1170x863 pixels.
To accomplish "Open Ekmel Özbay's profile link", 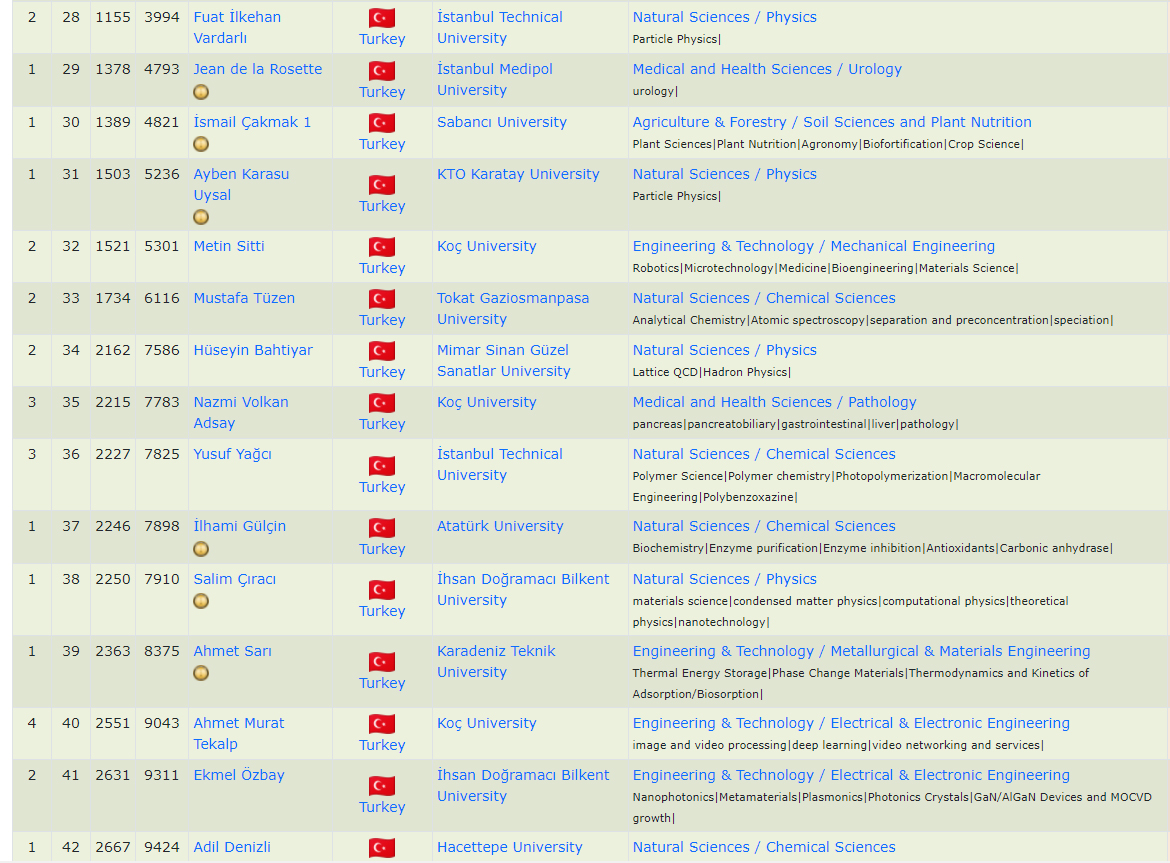I will [x=239, y=775].
